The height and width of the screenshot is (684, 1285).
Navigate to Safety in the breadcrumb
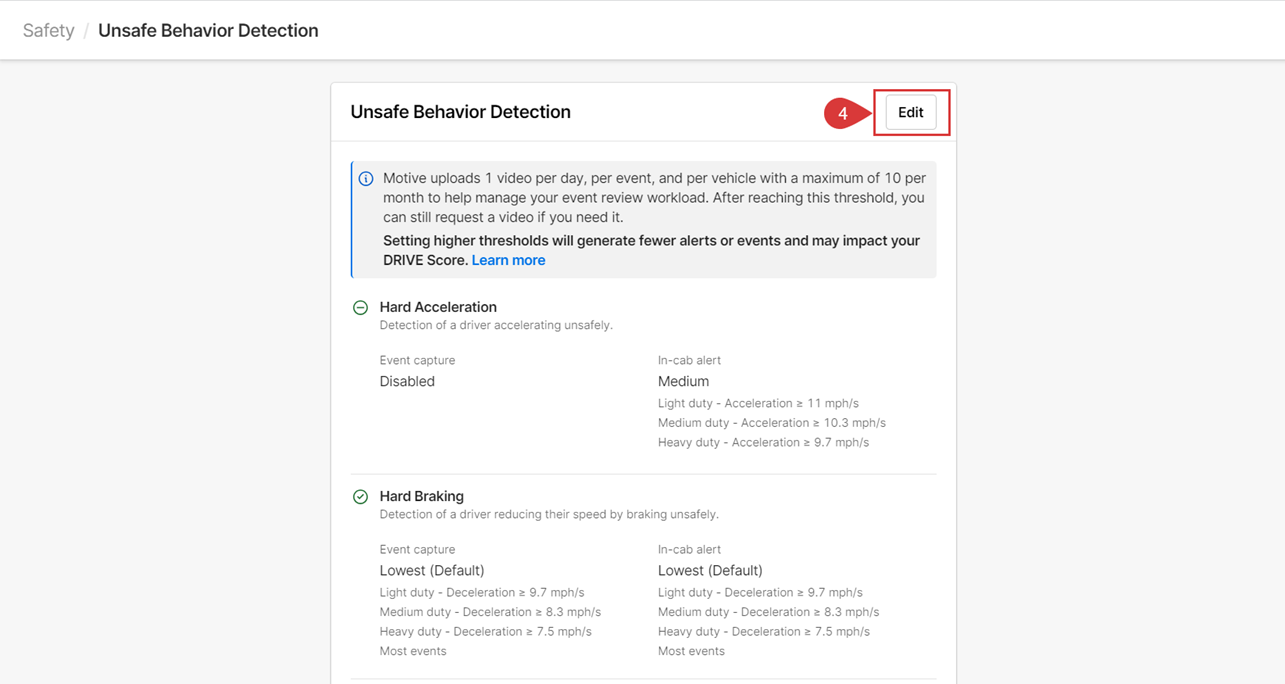47,30
